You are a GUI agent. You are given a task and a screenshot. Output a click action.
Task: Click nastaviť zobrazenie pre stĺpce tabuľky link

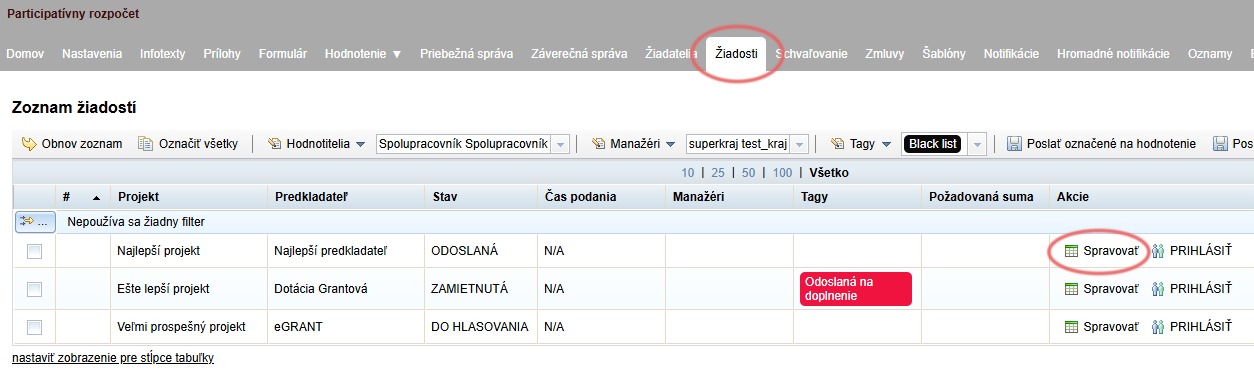coord(112,357)
